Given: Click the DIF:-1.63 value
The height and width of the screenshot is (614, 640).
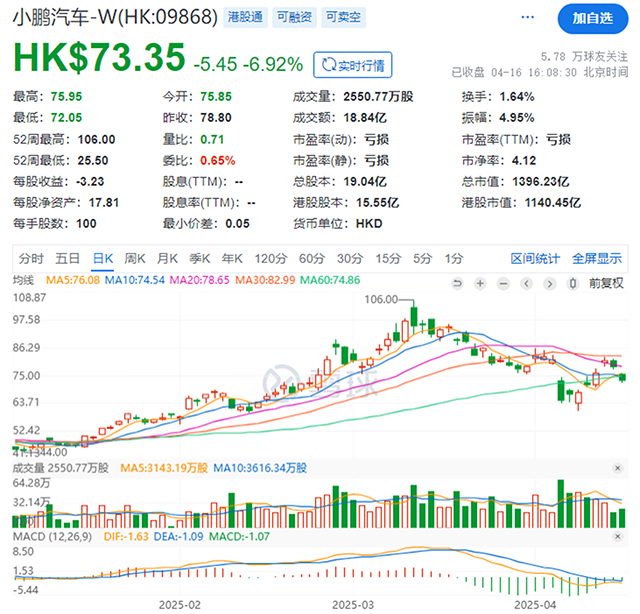Looking at the screenshot, I should [x=126, y=536].
